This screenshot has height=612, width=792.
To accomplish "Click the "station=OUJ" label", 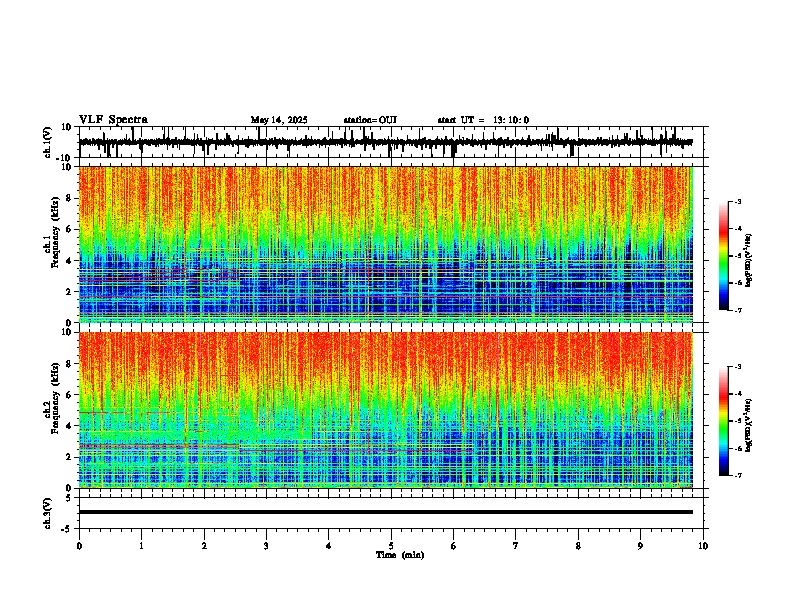I will click(x=370, y=120).
